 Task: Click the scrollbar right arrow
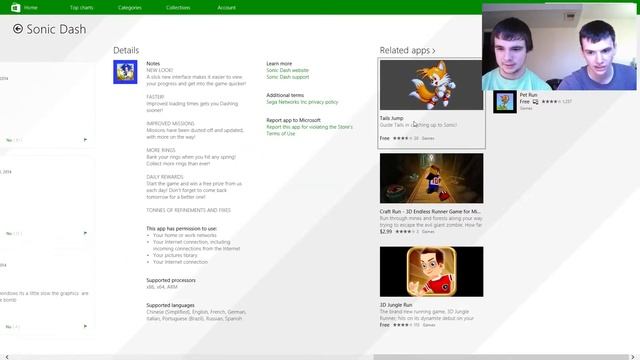pyautogui.click(x=633, y=357)
